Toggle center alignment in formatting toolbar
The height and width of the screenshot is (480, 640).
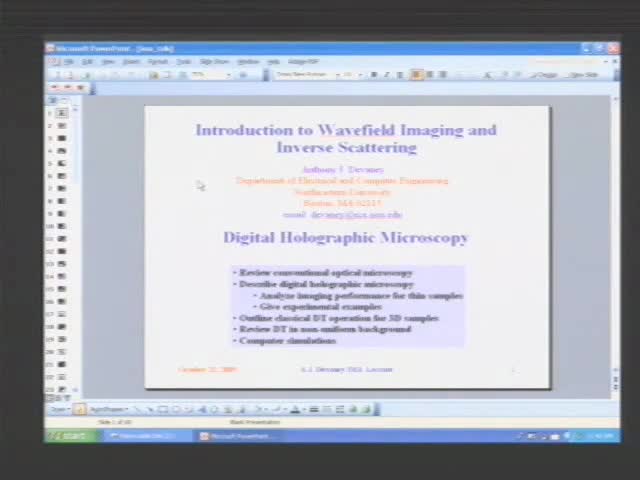click(x=430, y=75)
